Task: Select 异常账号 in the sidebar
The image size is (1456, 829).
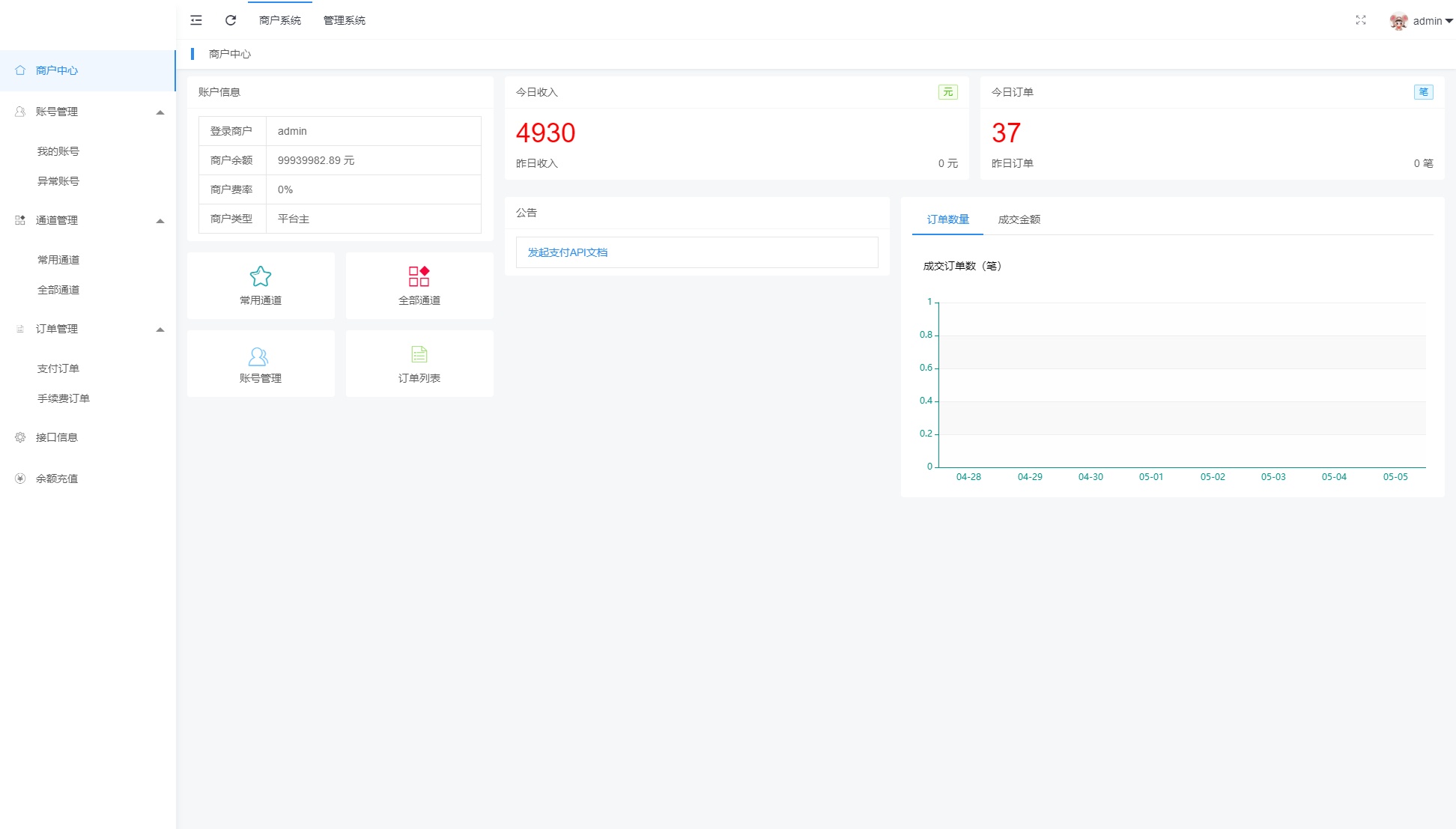Action: (58, 181)
